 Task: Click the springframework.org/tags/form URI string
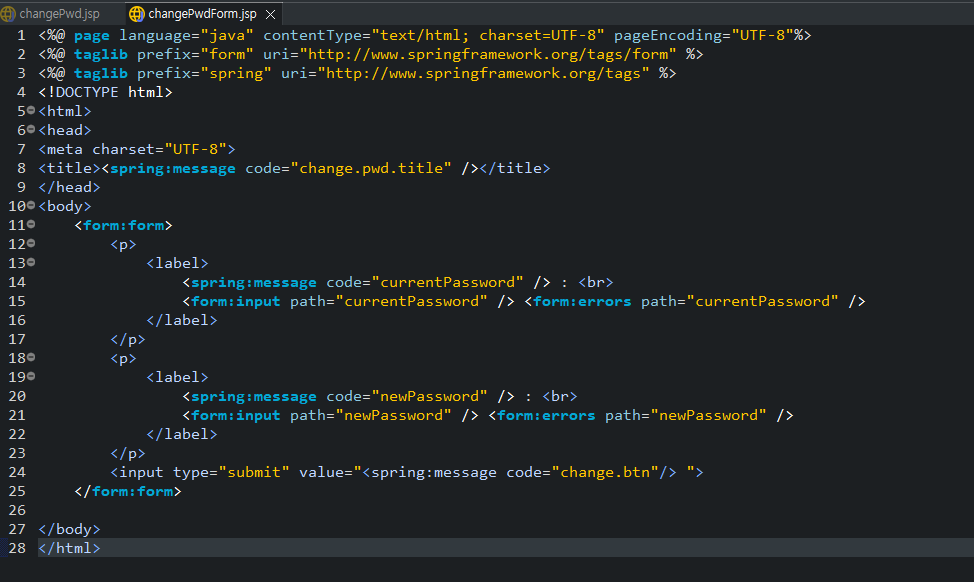(x=488, y=55)
